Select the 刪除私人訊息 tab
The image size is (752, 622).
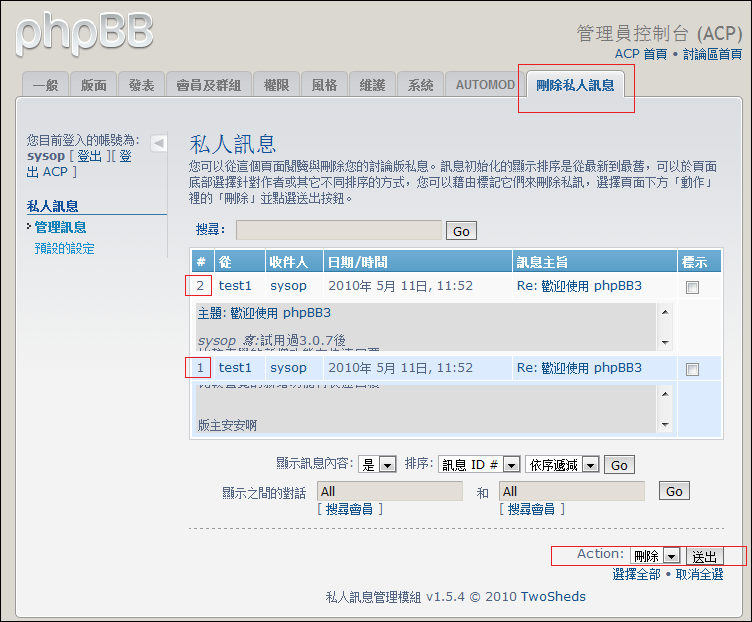pos(575,85)
